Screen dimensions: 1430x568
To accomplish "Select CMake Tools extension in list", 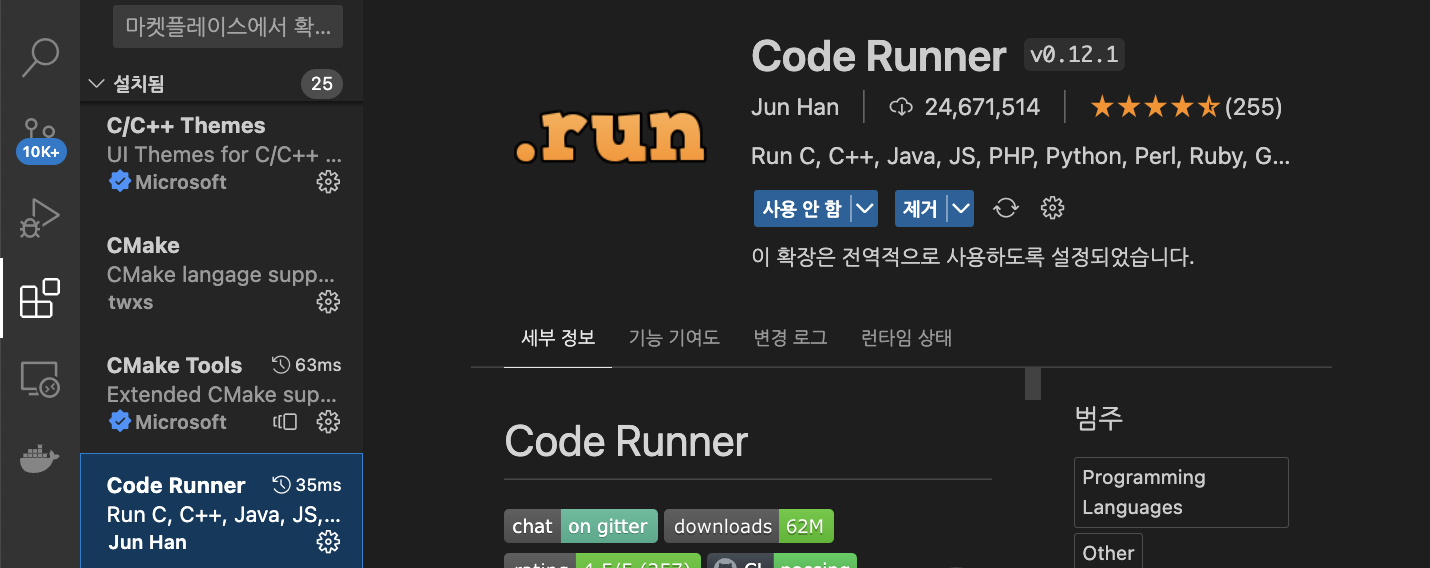I will (221, 394).
